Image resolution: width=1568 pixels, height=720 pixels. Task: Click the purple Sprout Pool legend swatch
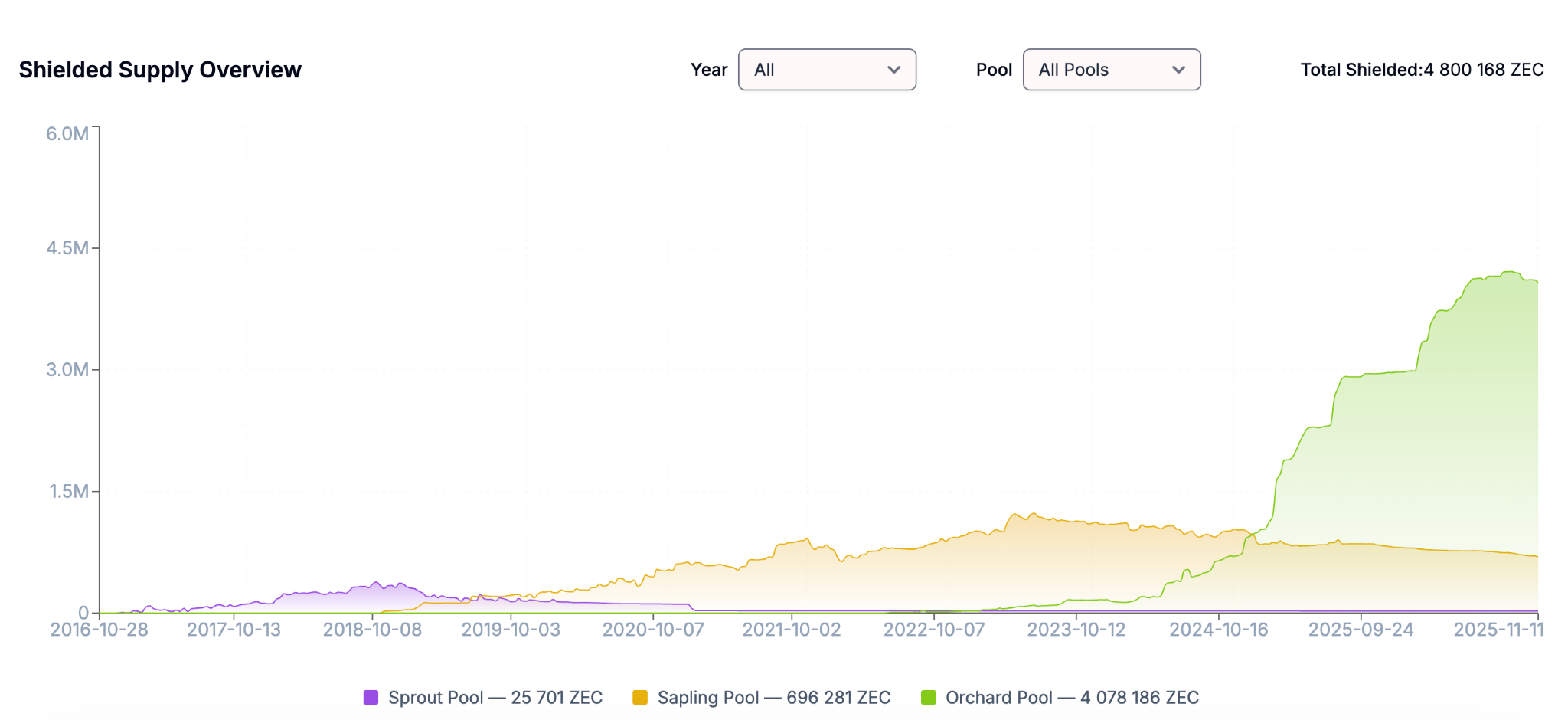pyautogui.click(x=371, y=698)
